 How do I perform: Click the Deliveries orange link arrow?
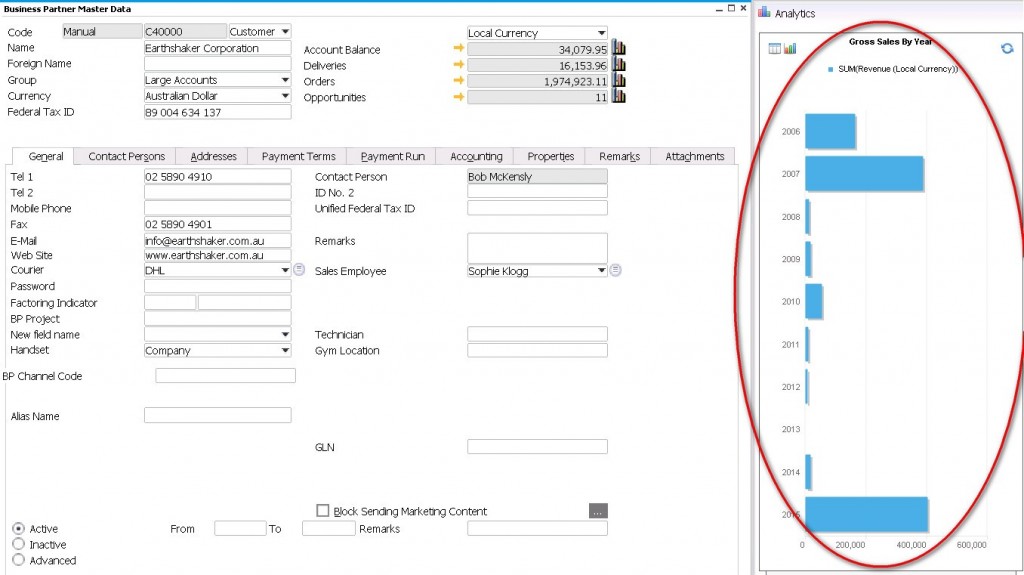[x=459, y=65]
